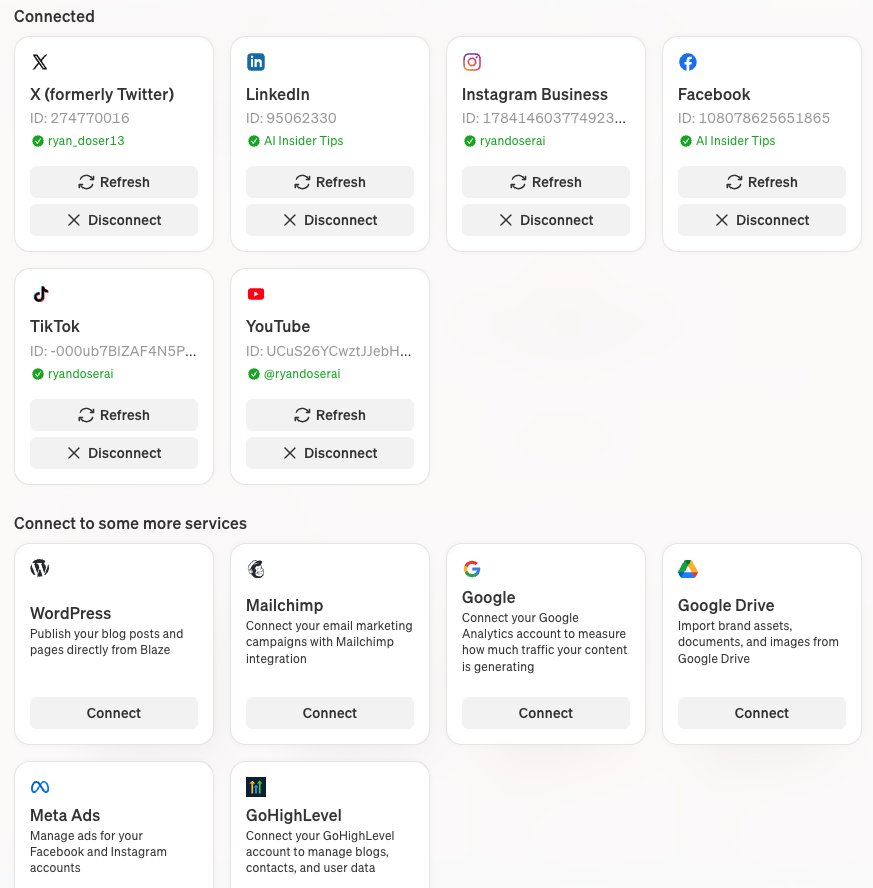Refresh the X (formerly Twitter) connection
Image resolution: width=873 pixels, height=888 pixels.
[113, 182]
